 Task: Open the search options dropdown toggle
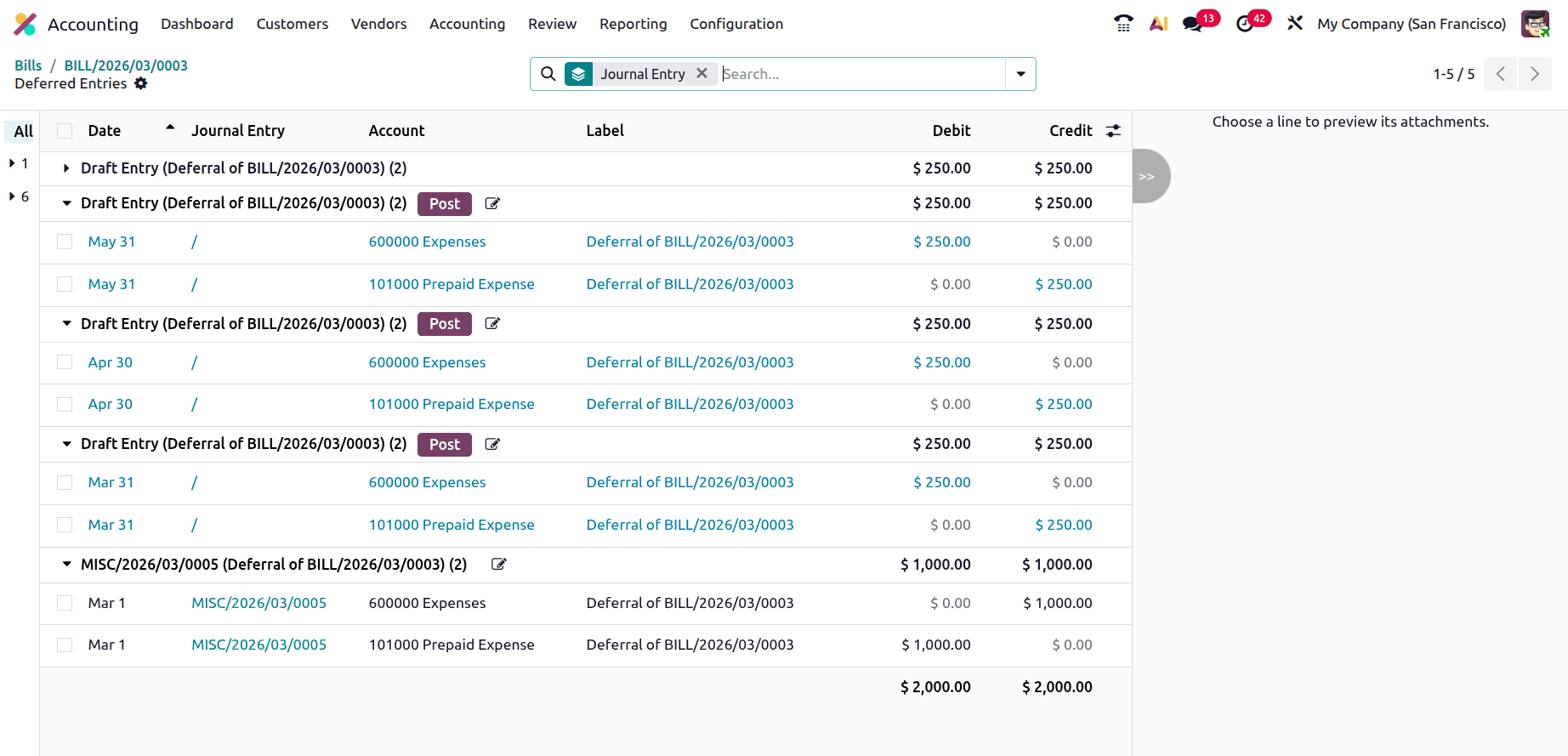(1020, 74)
